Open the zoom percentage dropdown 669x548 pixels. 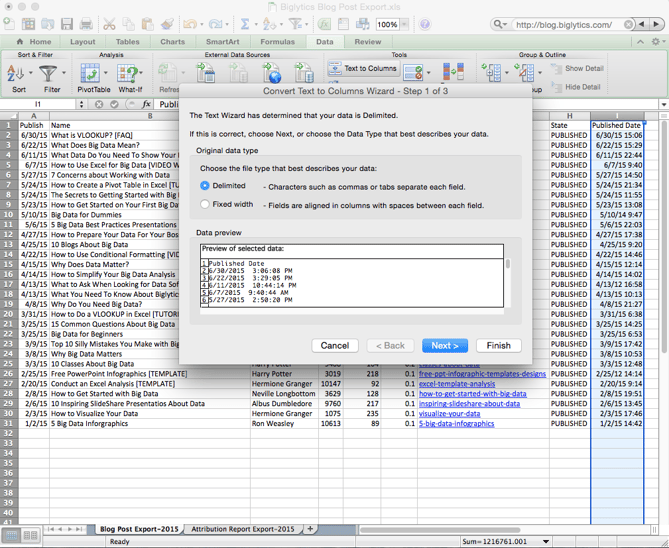[406, 24]
